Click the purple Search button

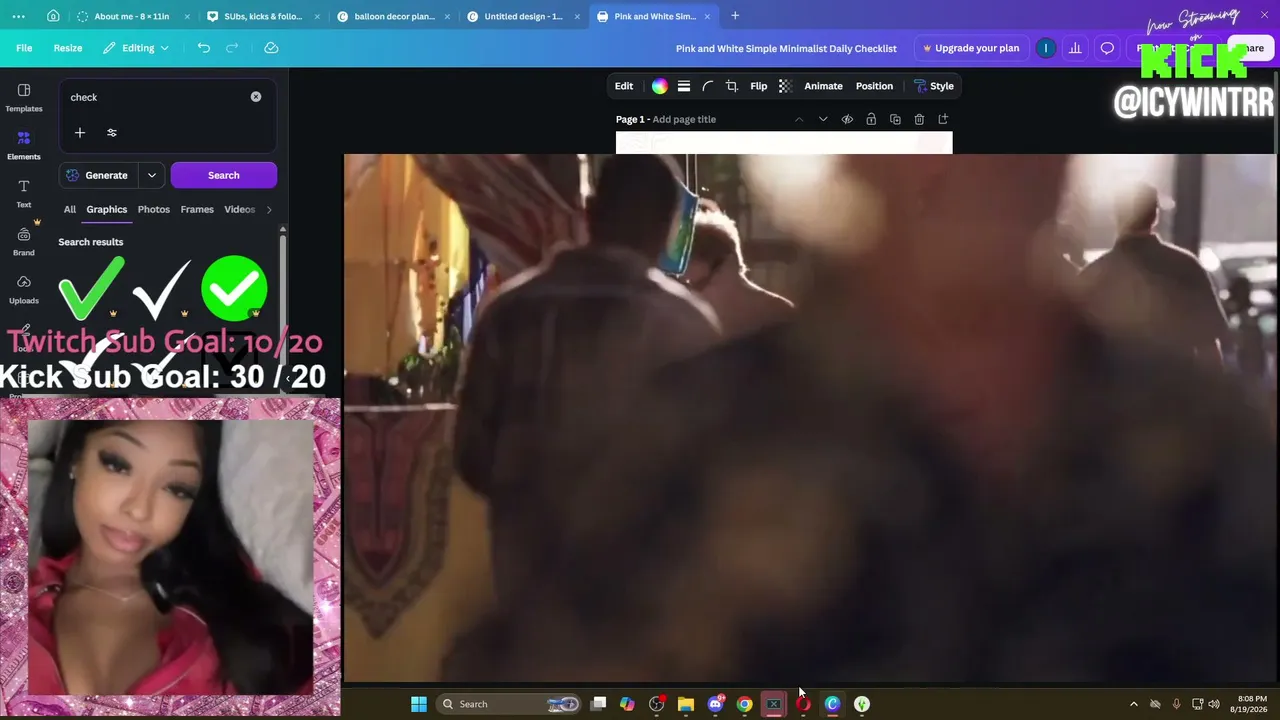[224, 175]
